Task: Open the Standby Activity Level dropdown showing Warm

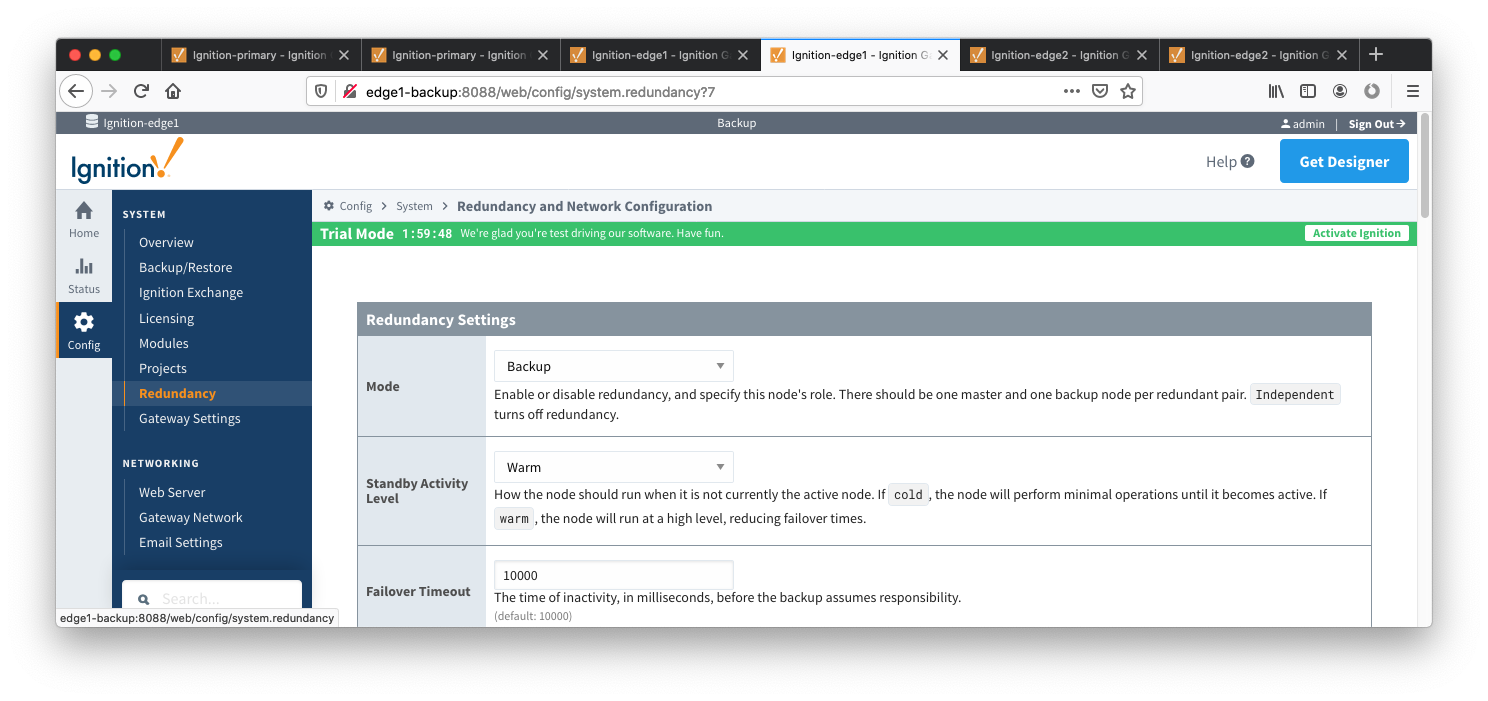Action: coord(614,467)
